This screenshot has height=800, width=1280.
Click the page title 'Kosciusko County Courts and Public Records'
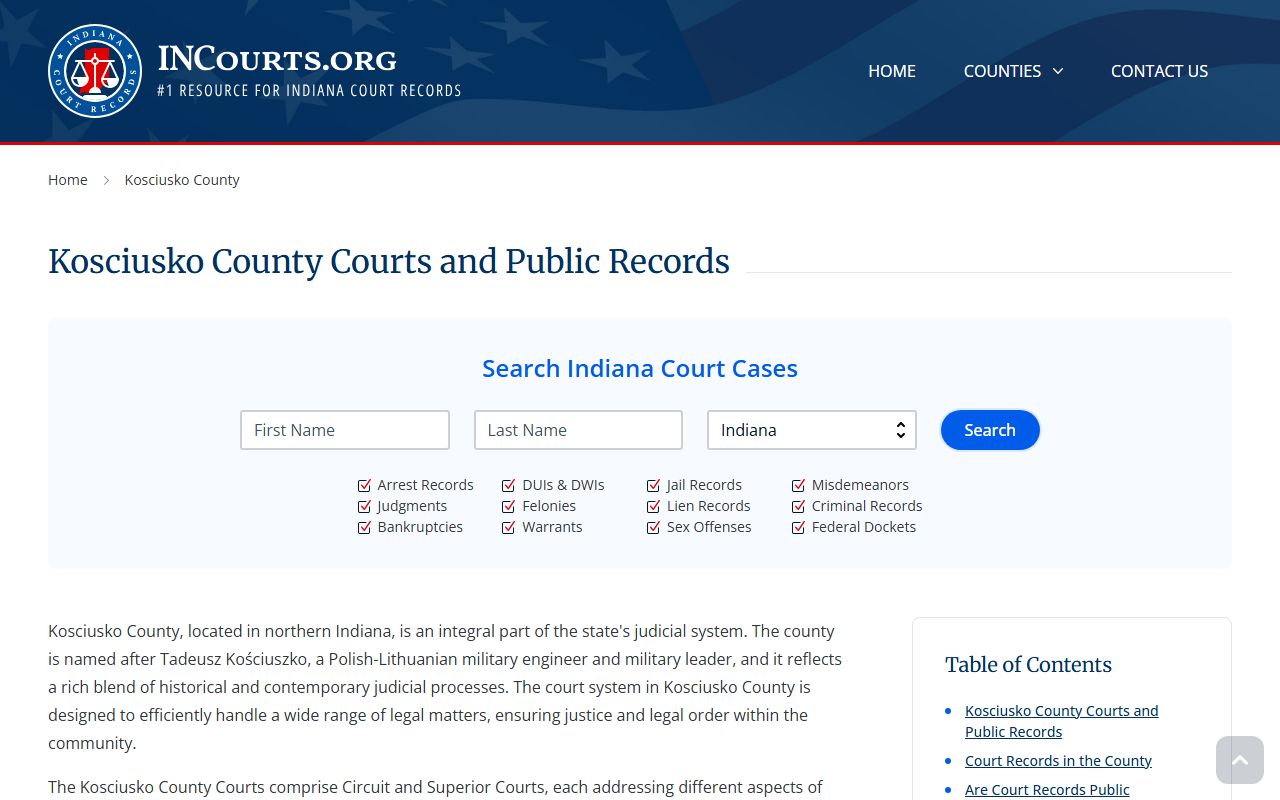point(389,261)
